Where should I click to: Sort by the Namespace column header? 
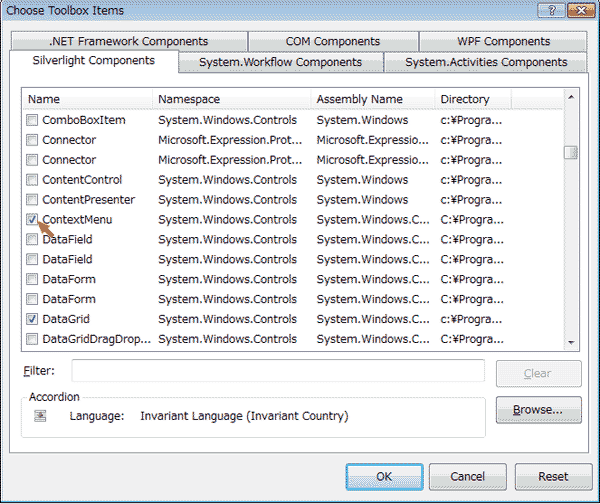click(232, 99)
